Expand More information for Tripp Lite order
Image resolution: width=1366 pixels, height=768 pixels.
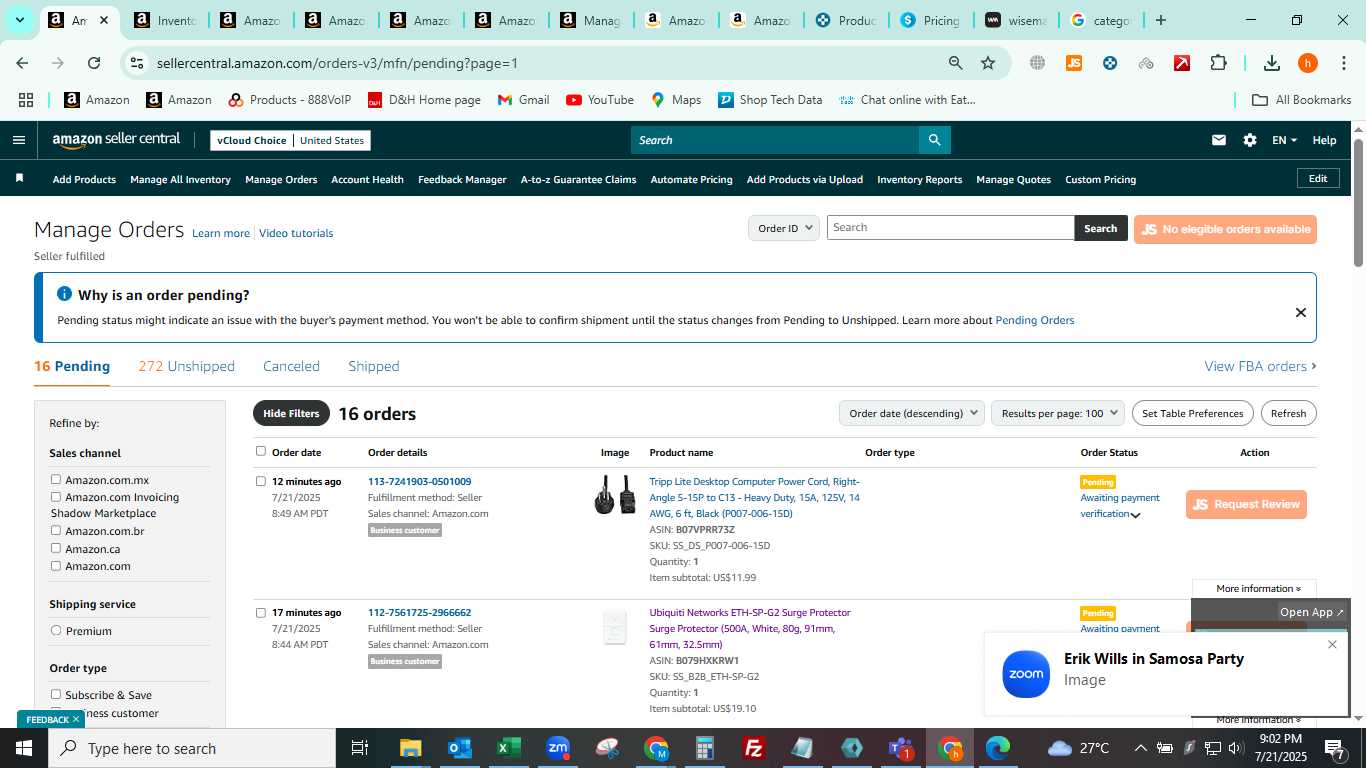tap(1258, 589)
